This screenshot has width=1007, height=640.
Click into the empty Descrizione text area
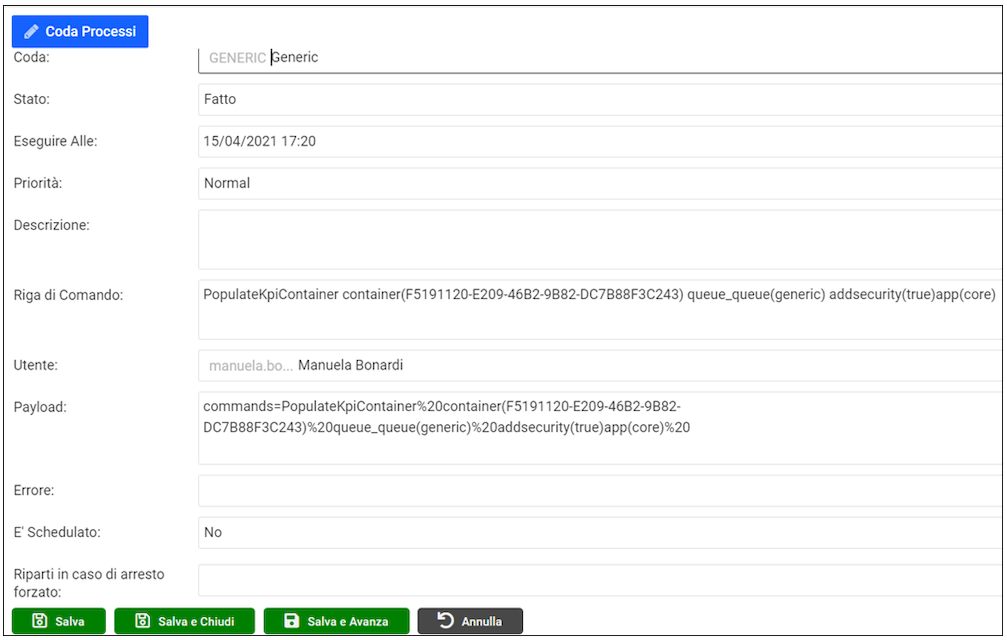(x=600, y=240)
